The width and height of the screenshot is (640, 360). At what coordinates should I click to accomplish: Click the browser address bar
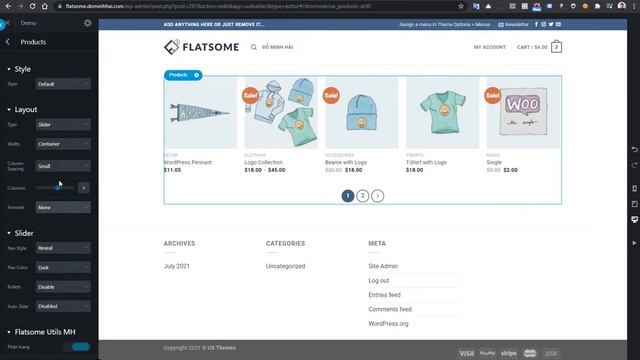pyautogui.click(x=257, y=6)
